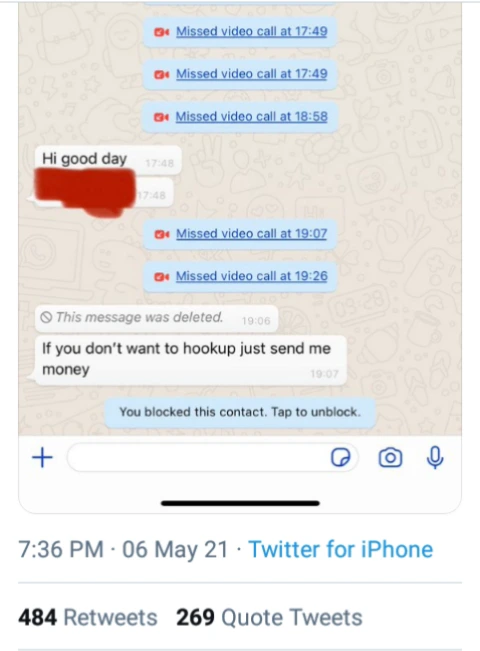Open the camera icon

(x=390, y=458)
